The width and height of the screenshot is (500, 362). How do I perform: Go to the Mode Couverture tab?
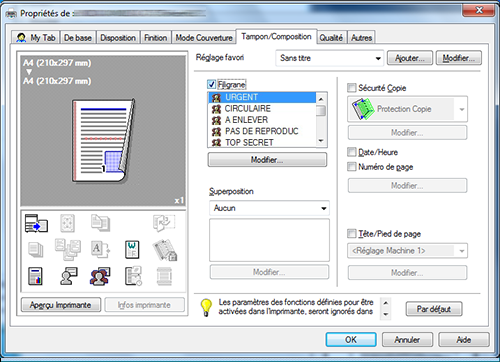(204, 38)
